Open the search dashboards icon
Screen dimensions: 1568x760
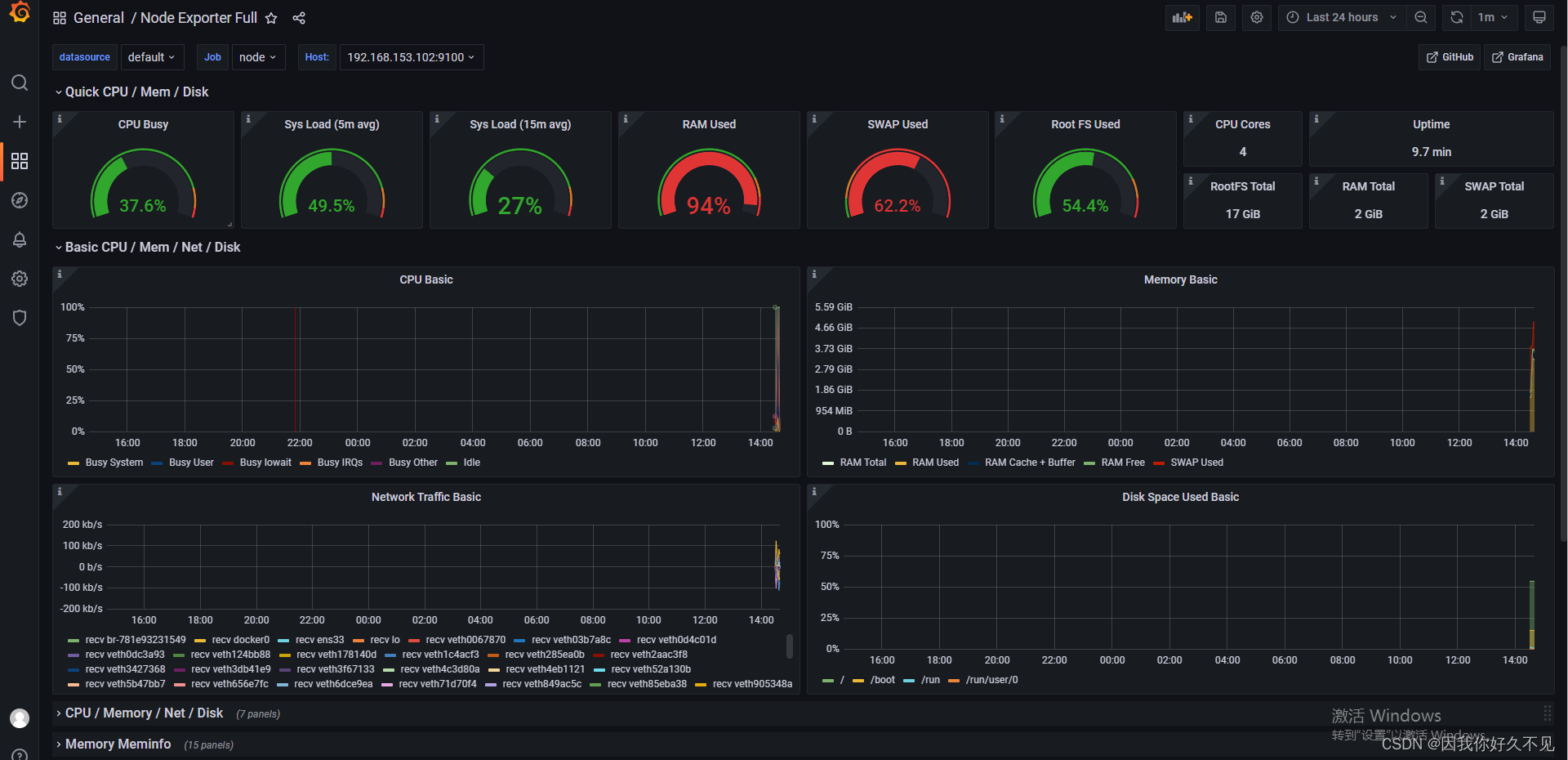point(20,83)
